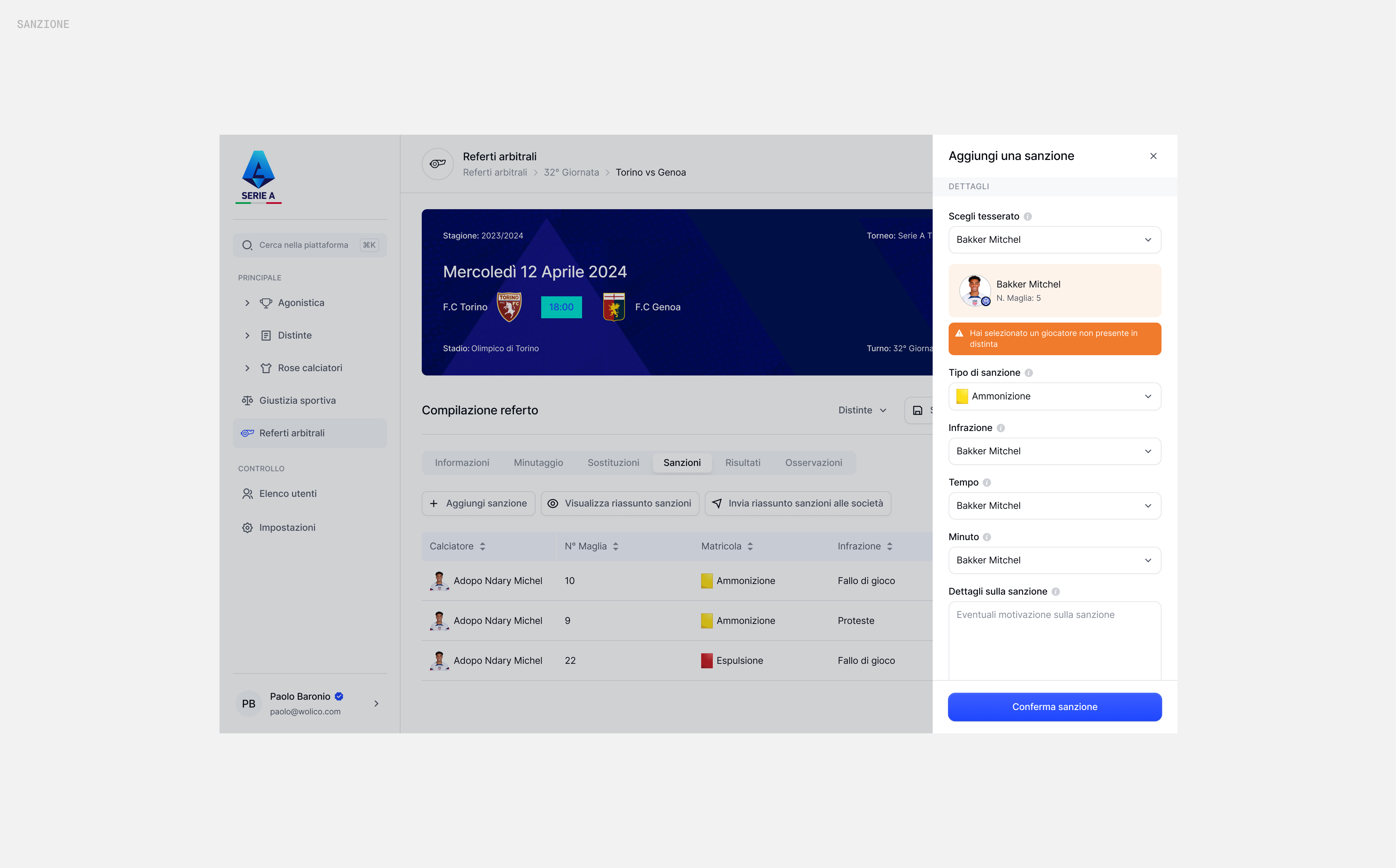The image size is (1396, 868).
Task: Expand the Rose calciatori chevron
Action: pos(247,368)
